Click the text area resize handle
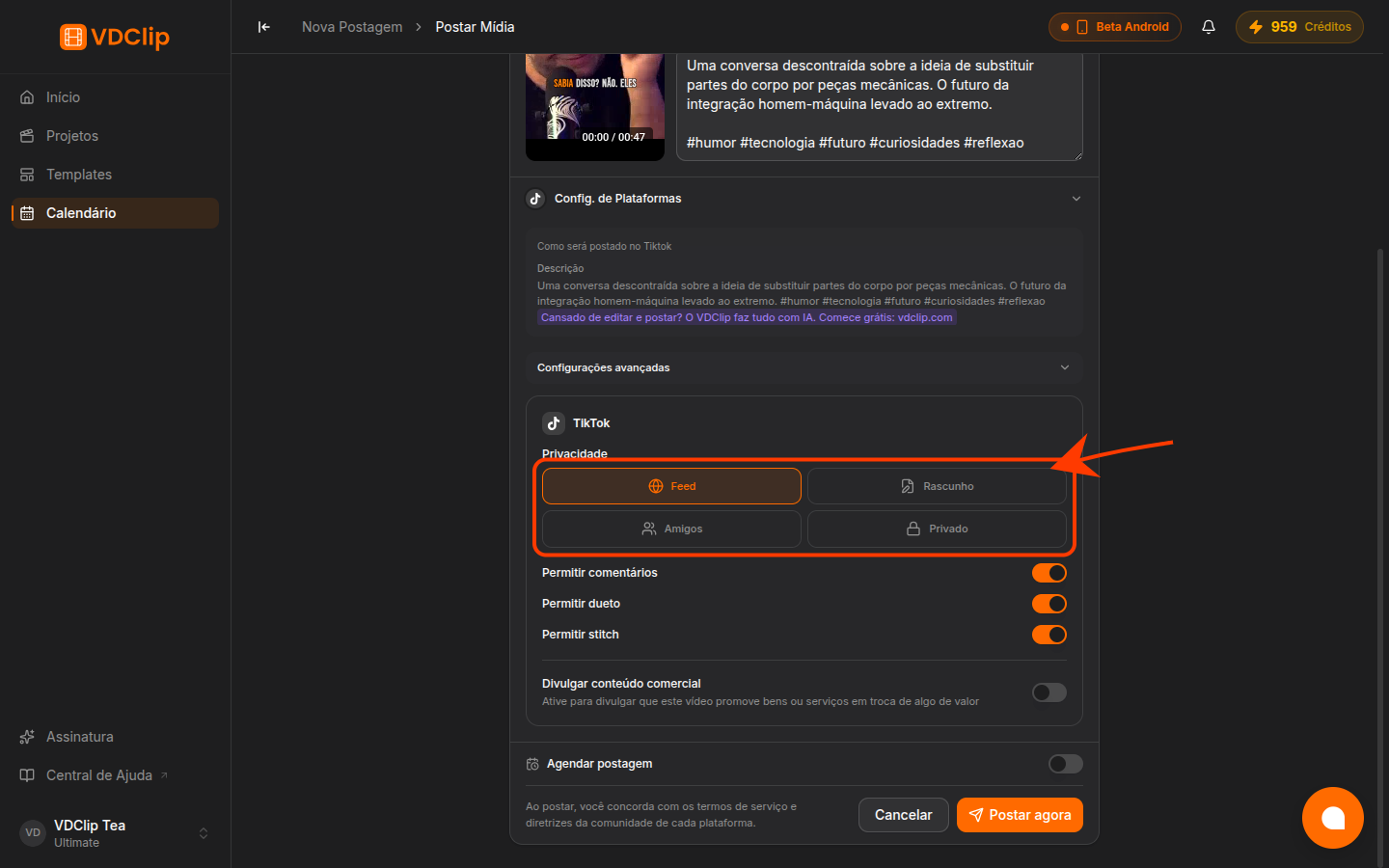 click(x=1078, y=156)
